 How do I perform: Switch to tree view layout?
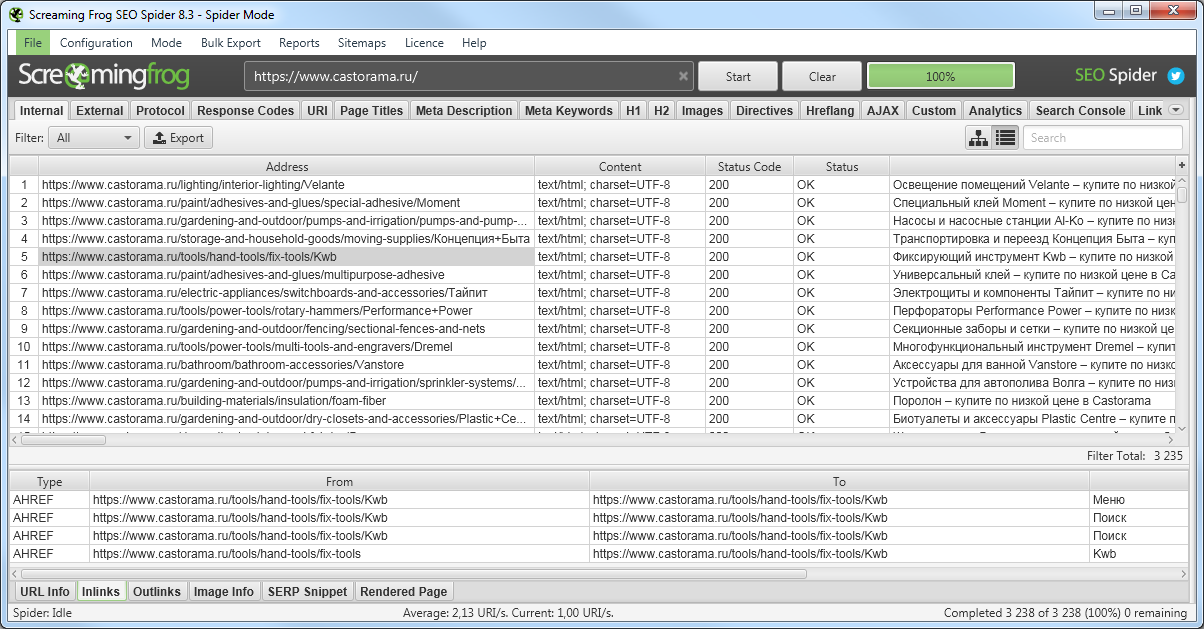click(978, 138)
